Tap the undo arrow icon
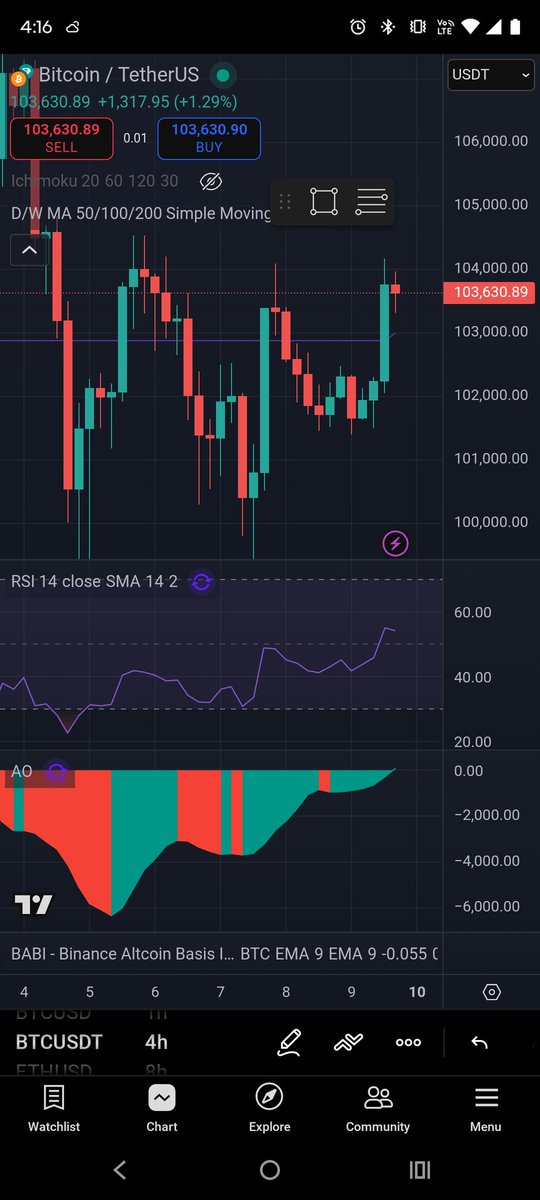Image resolution: width=540 pixels, height=1200 pixels. coord(479,1042)
